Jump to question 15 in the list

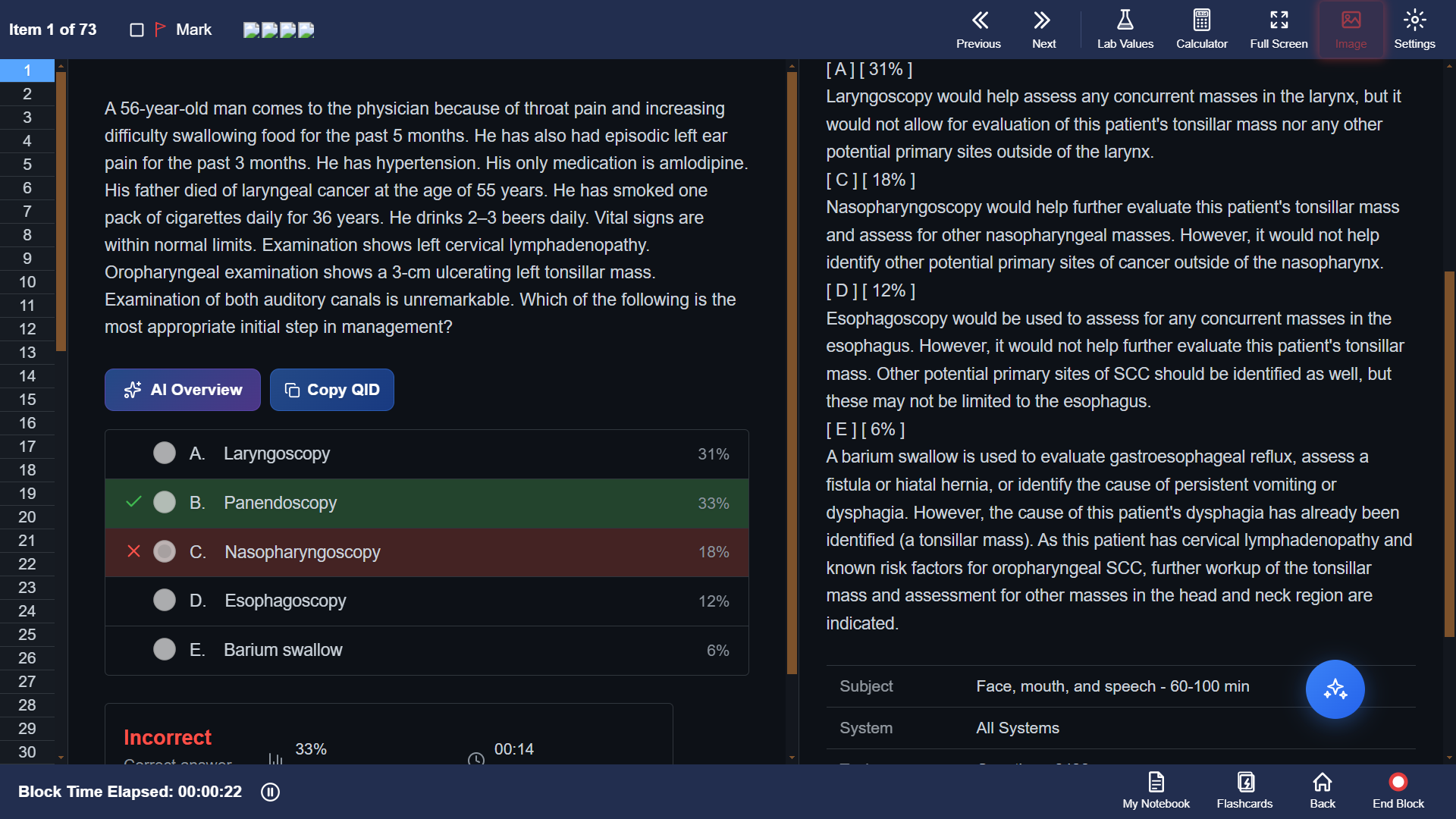[27, 400]
